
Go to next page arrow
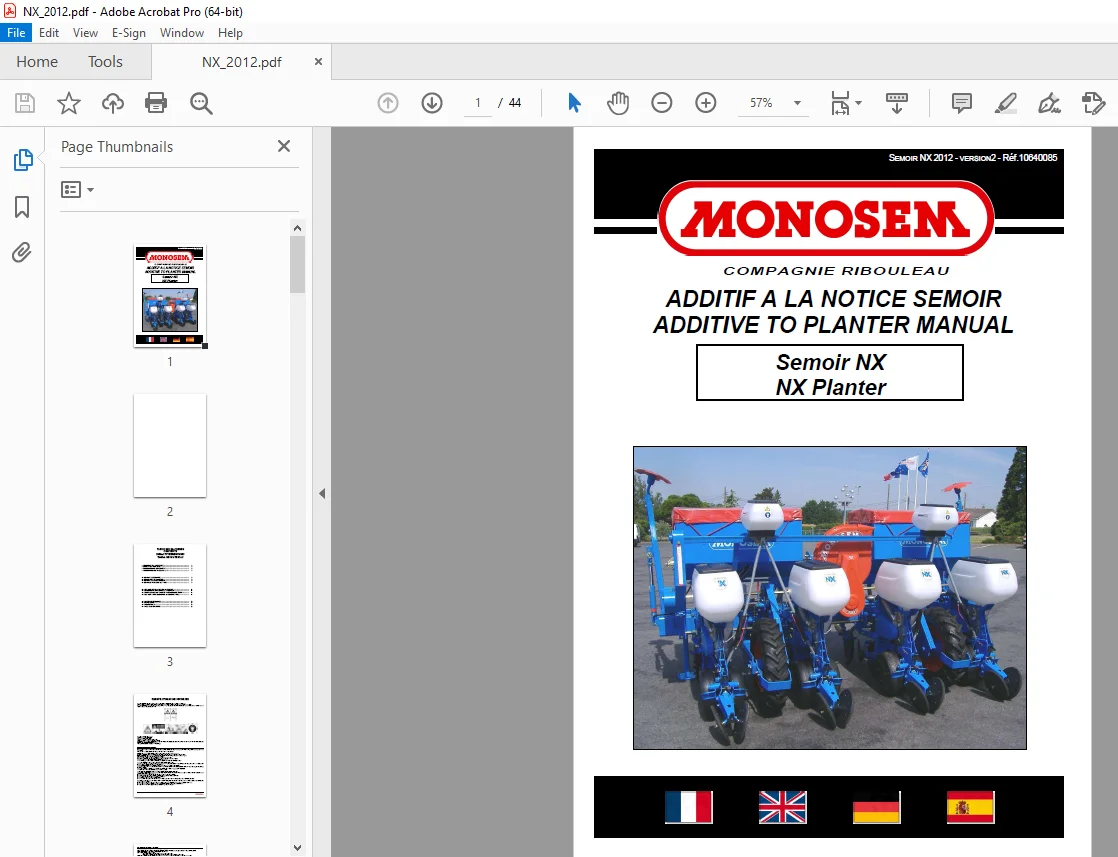tap(432, 103)
